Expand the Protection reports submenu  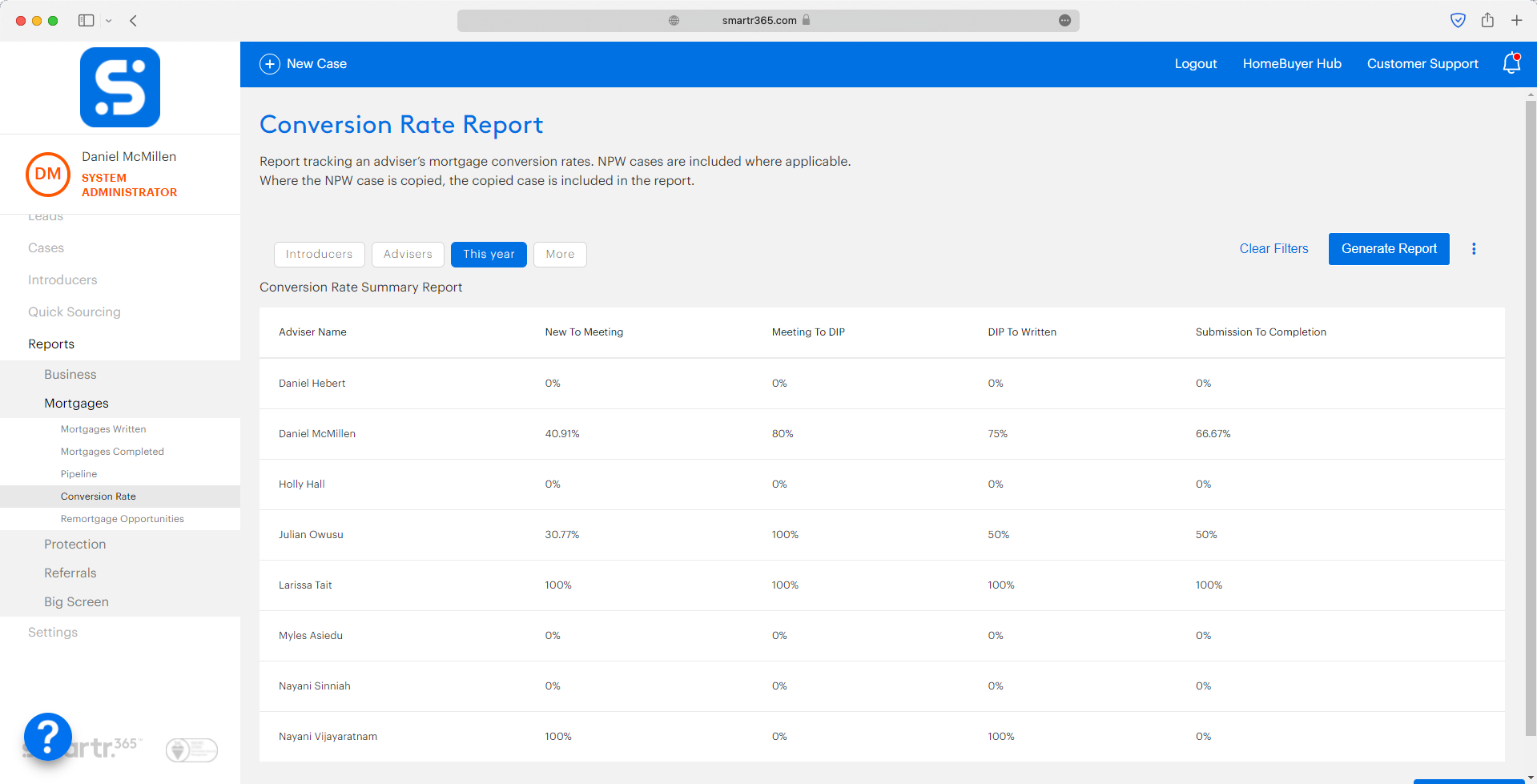pos(74,545)
